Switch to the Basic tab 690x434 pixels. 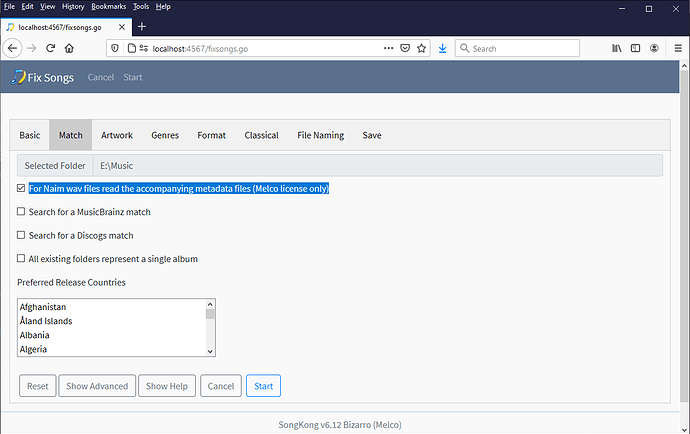click(29, 135)
